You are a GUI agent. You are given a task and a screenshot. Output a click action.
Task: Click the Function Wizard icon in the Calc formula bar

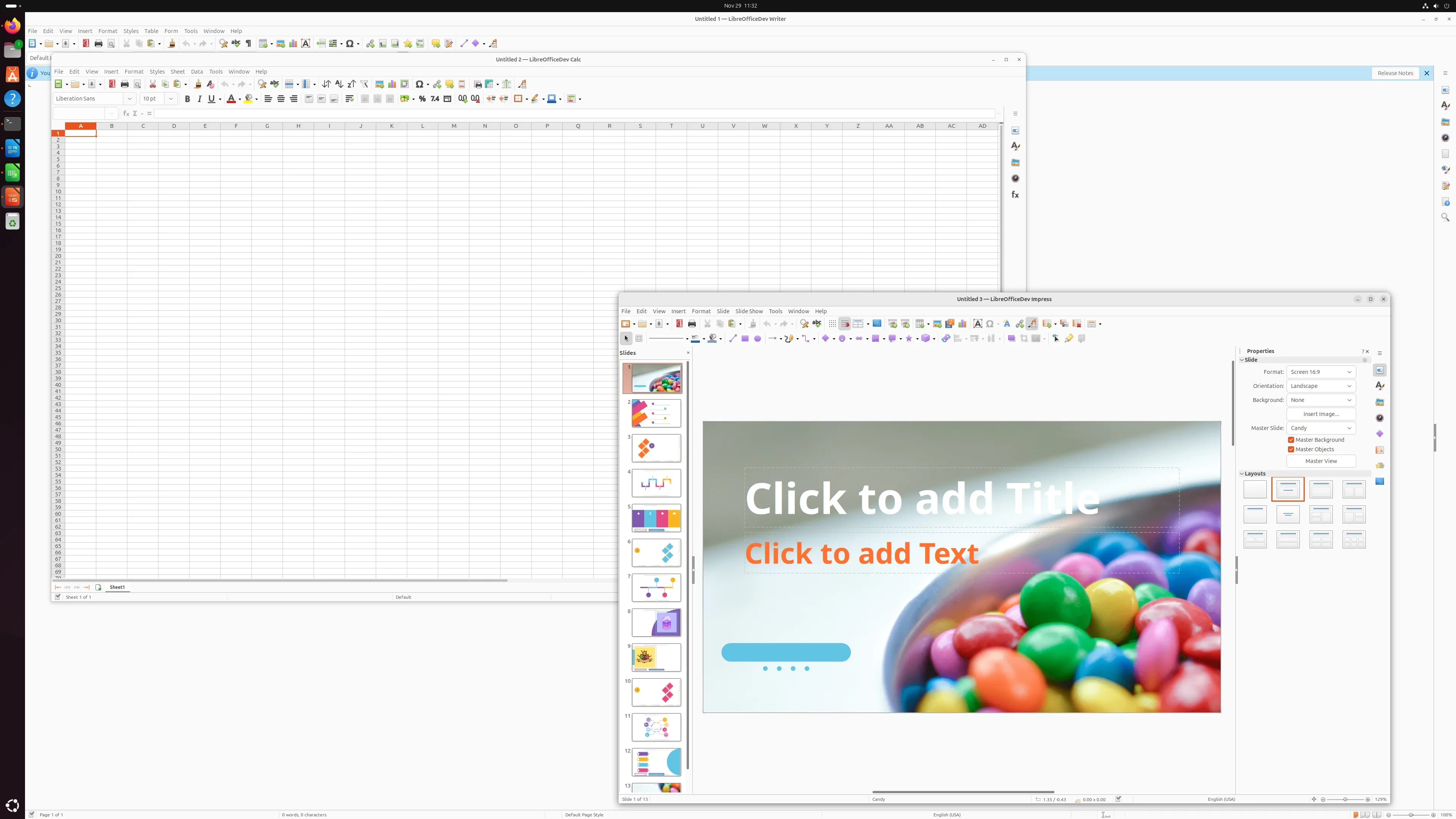[126, 114]
